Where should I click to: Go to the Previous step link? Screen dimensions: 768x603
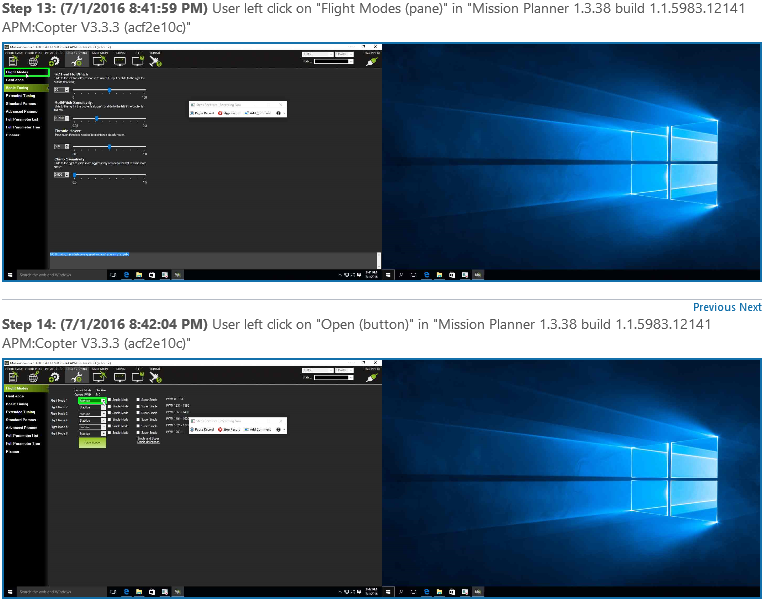click(x=714, y=308)
